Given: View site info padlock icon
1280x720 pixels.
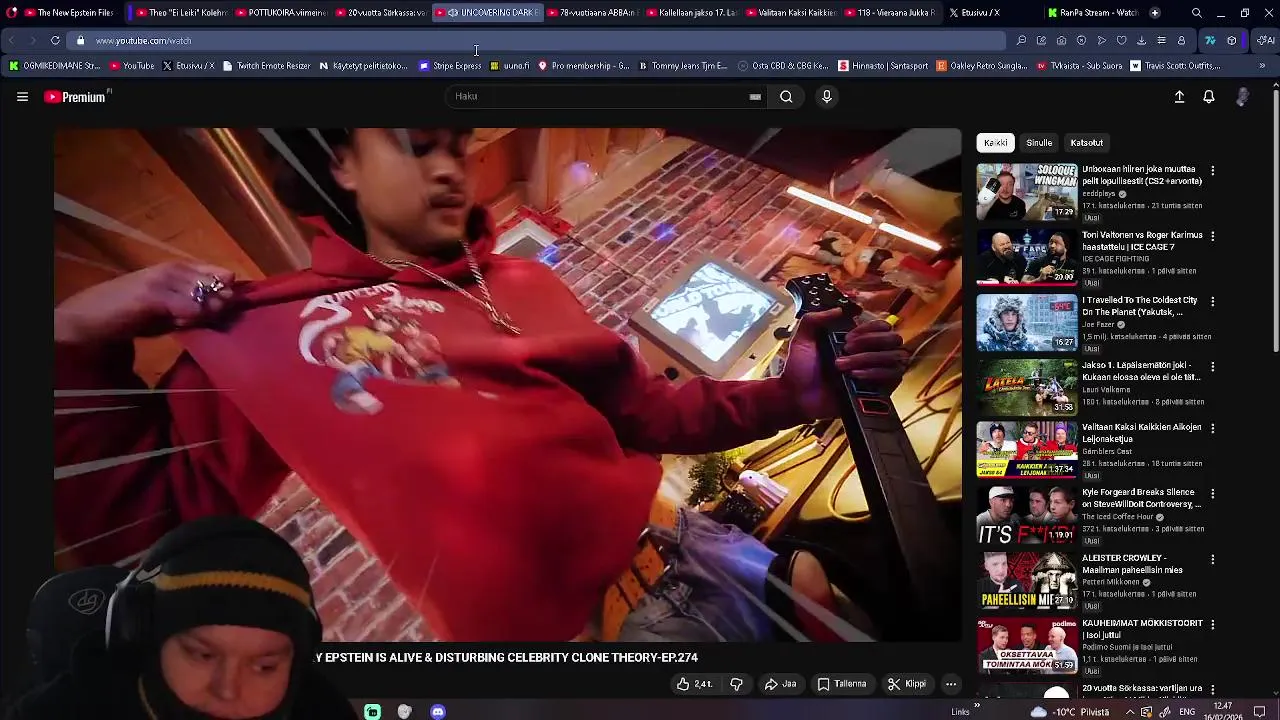Looking at the screenshot, I should point(81,41).
